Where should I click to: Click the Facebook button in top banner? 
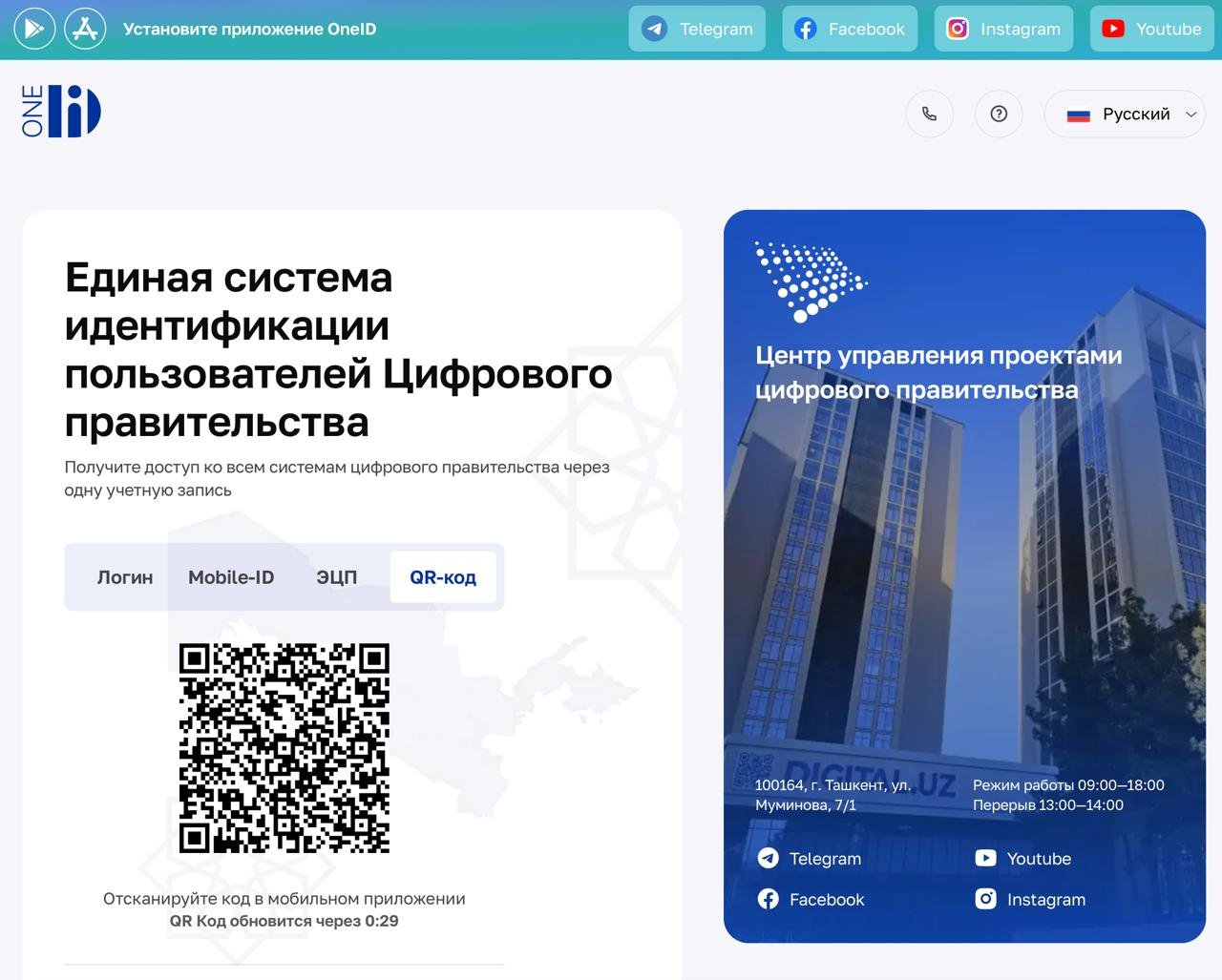(x=850, y=29)
